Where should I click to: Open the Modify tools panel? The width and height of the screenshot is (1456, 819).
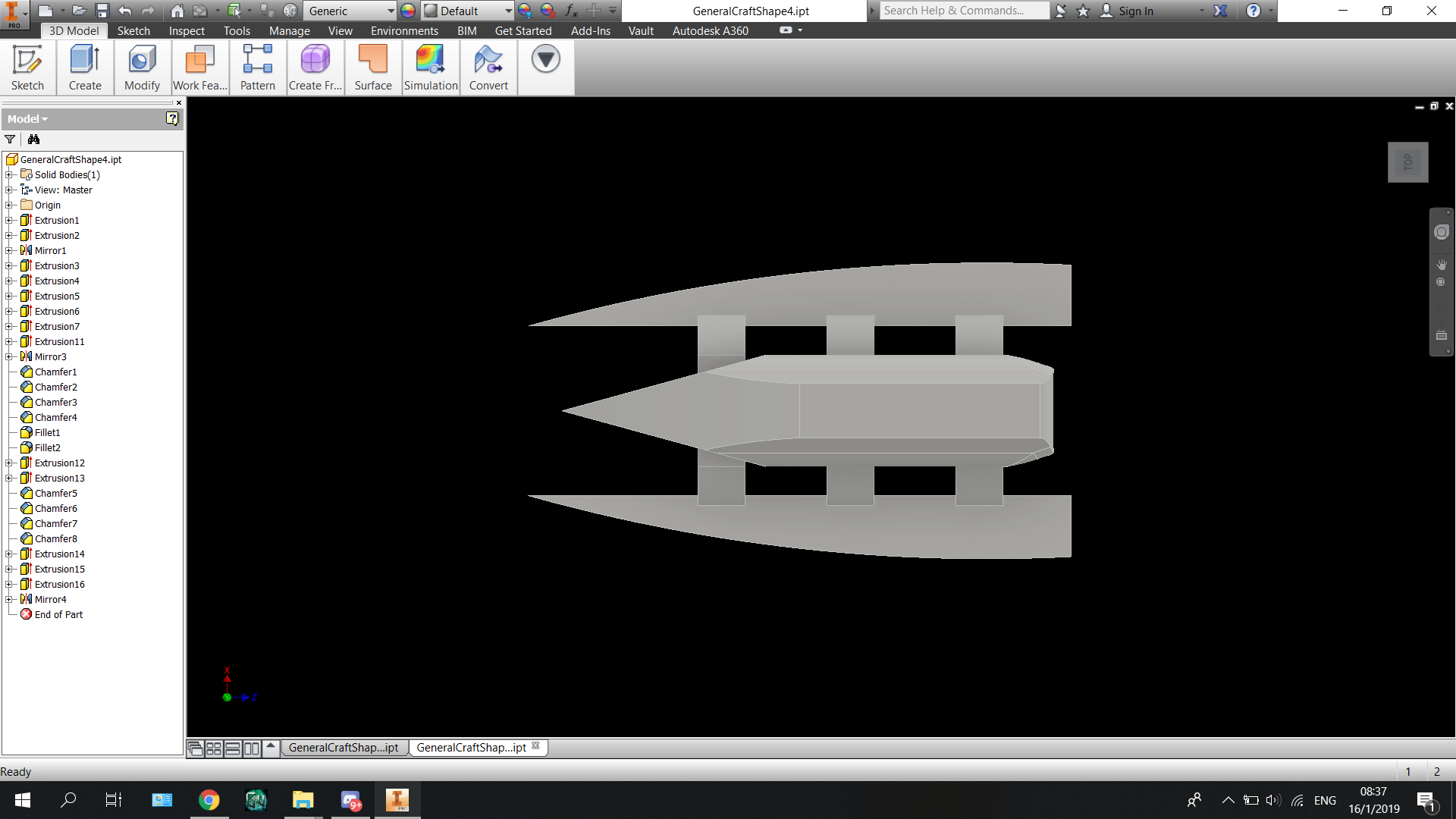coord(143,67)
